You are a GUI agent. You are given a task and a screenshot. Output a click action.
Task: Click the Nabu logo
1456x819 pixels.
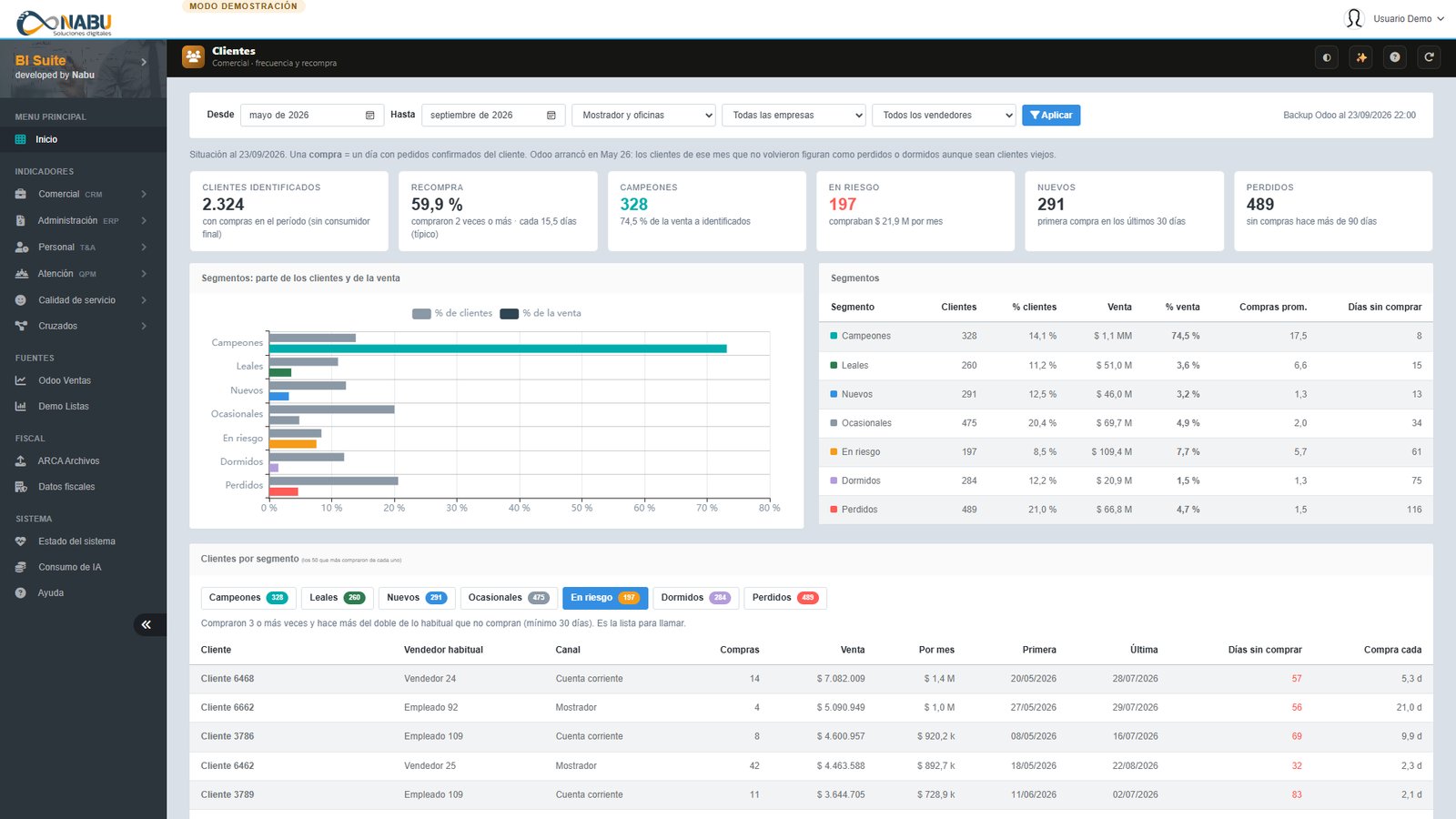[x=64, y=22]
